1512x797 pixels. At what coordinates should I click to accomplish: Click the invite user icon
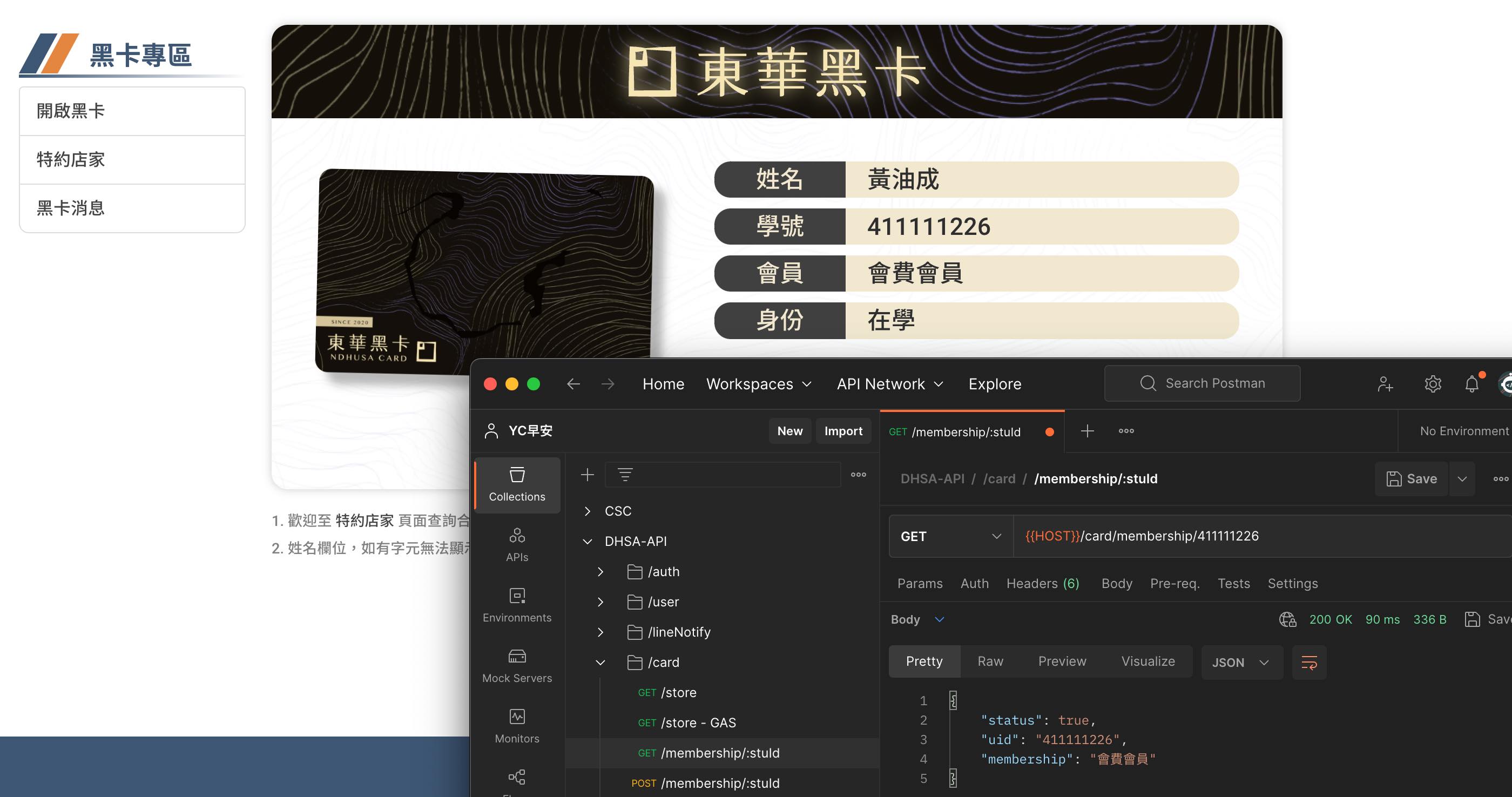point(1385,384)
